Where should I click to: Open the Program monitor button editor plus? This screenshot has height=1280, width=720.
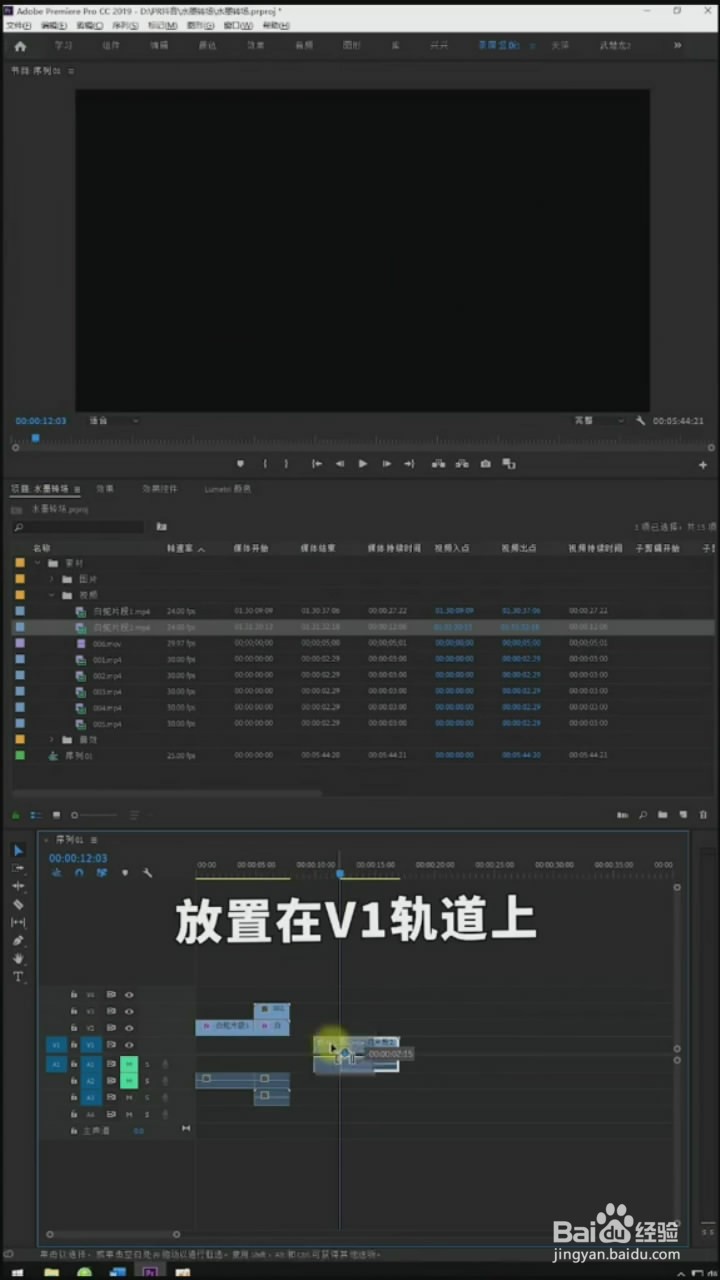tap(703, 465)
